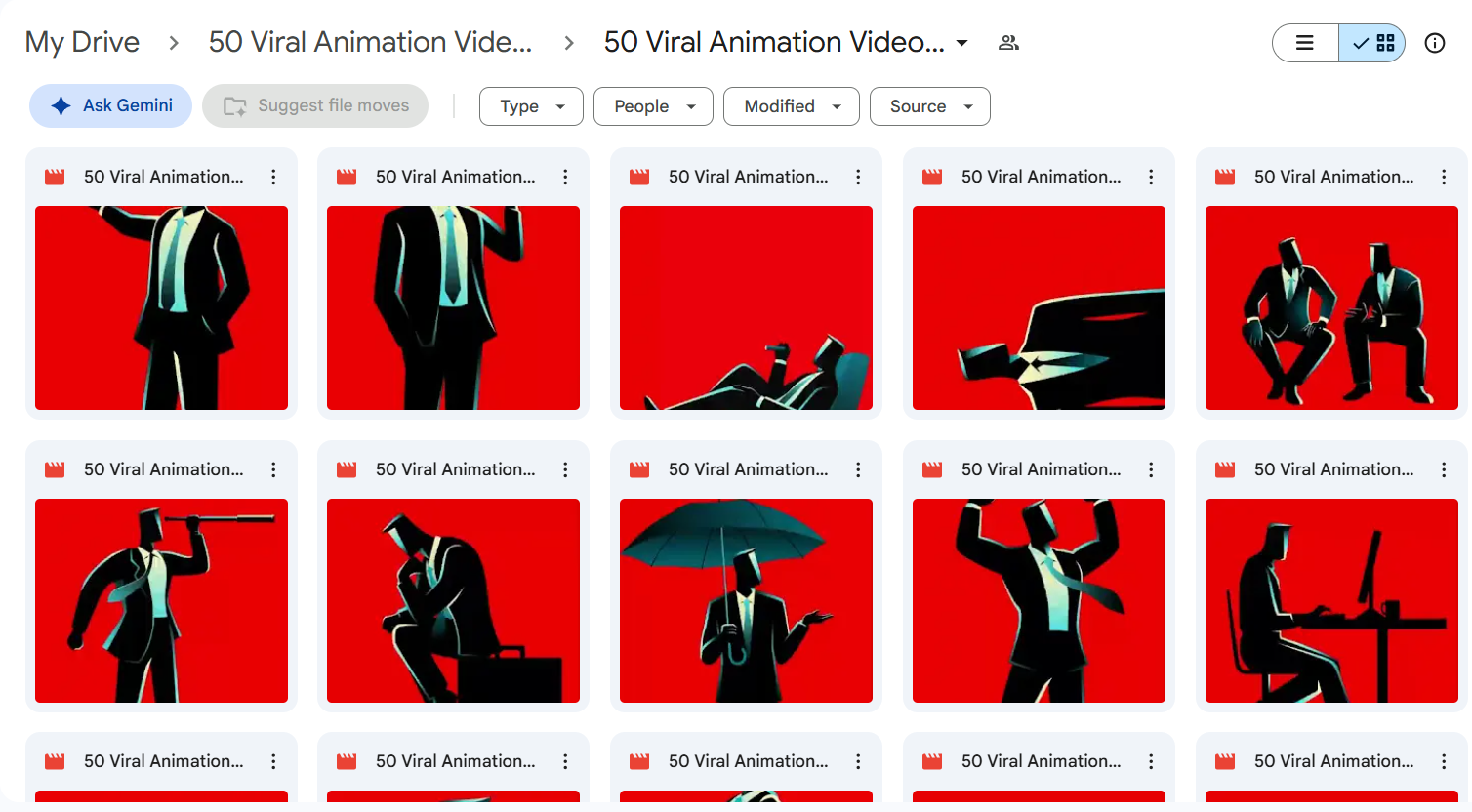
Task: Select the video of man holding umbrella
Action: [746, 600]
